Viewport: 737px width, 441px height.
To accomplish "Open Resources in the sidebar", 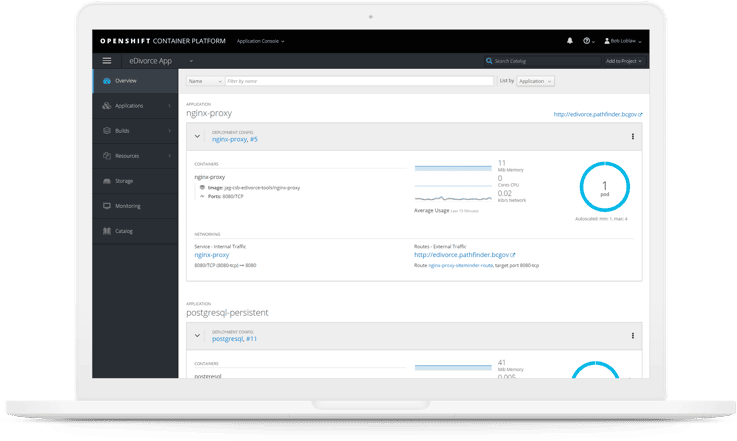I will point(135,156).
